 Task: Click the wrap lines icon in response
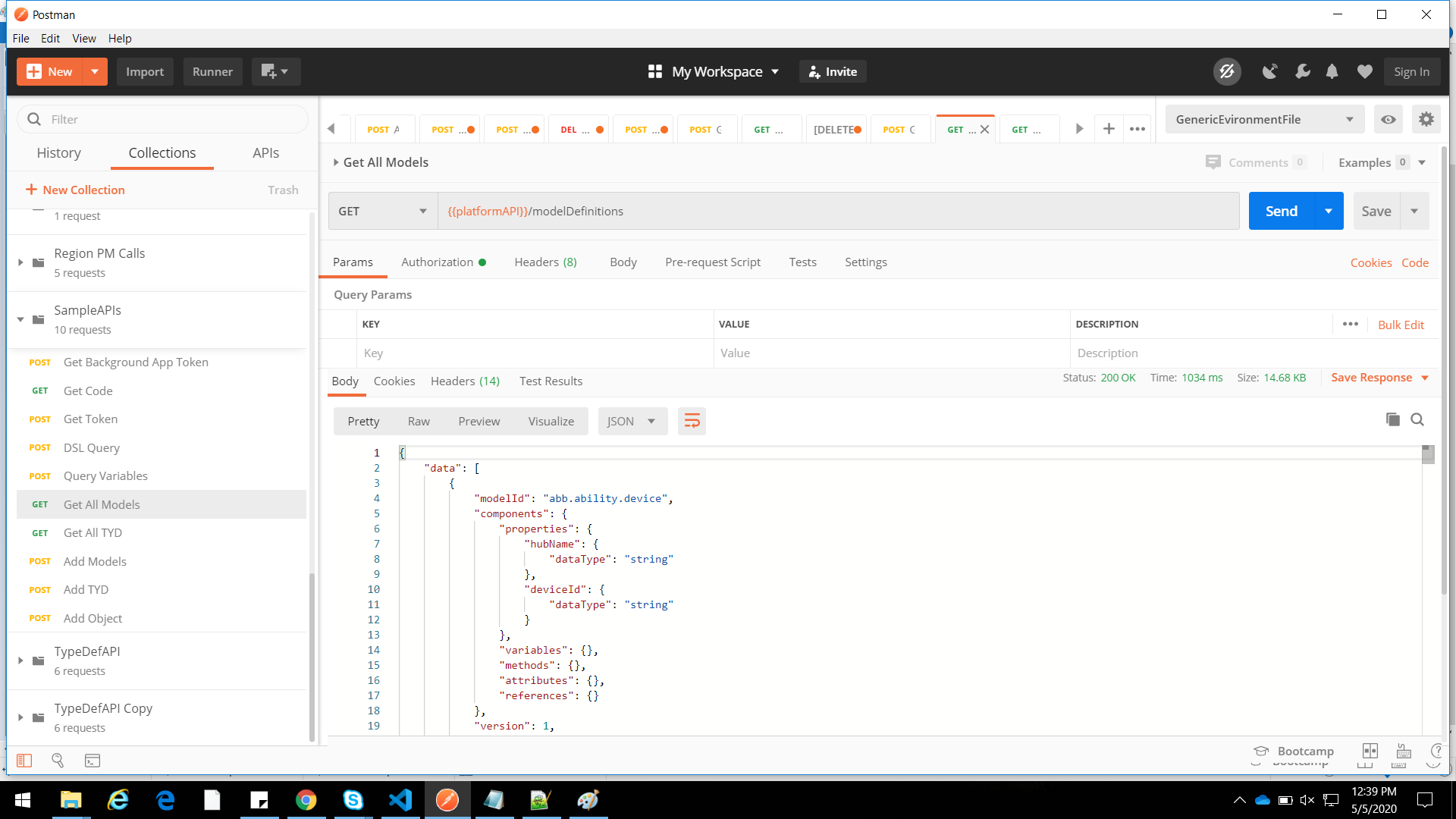692,422
